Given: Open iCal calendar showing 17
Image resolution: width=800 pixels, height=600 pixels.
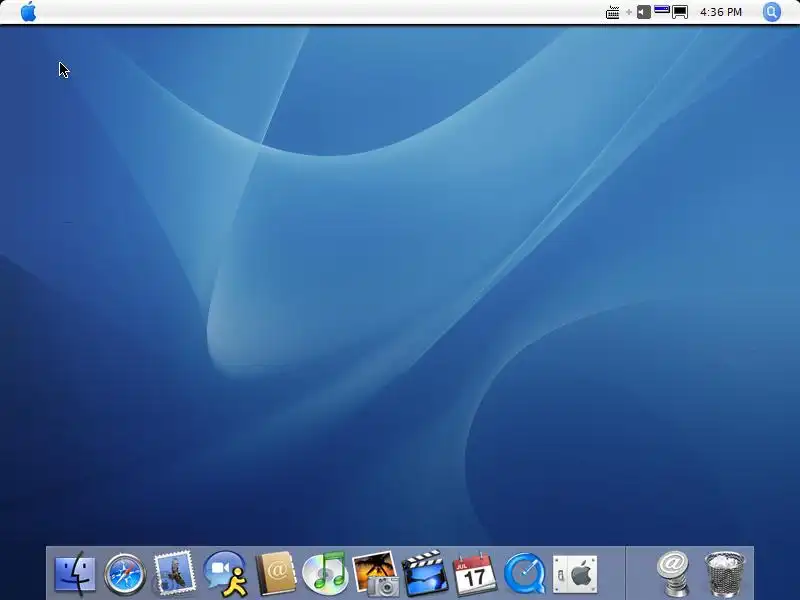Looking at the screenshot, I should tap(474, 573).
